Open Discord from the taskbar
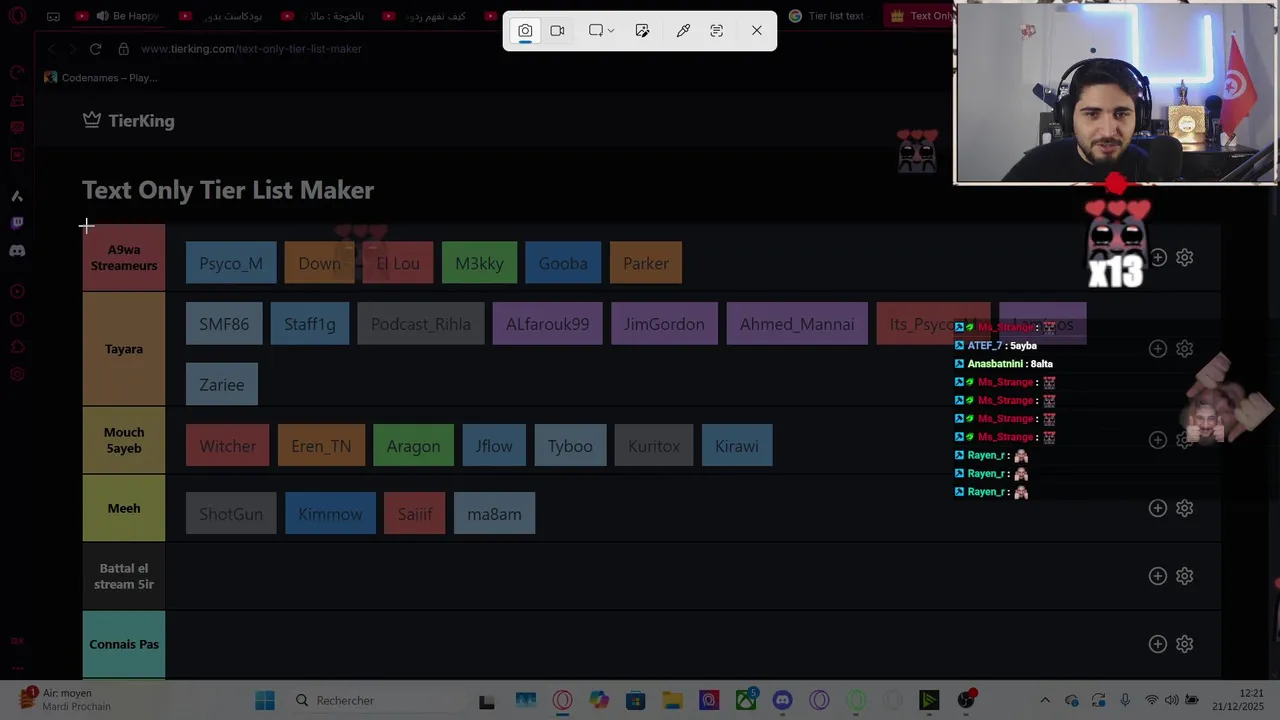This screenshot has height=720, width=1280. [x=783, y=701]
